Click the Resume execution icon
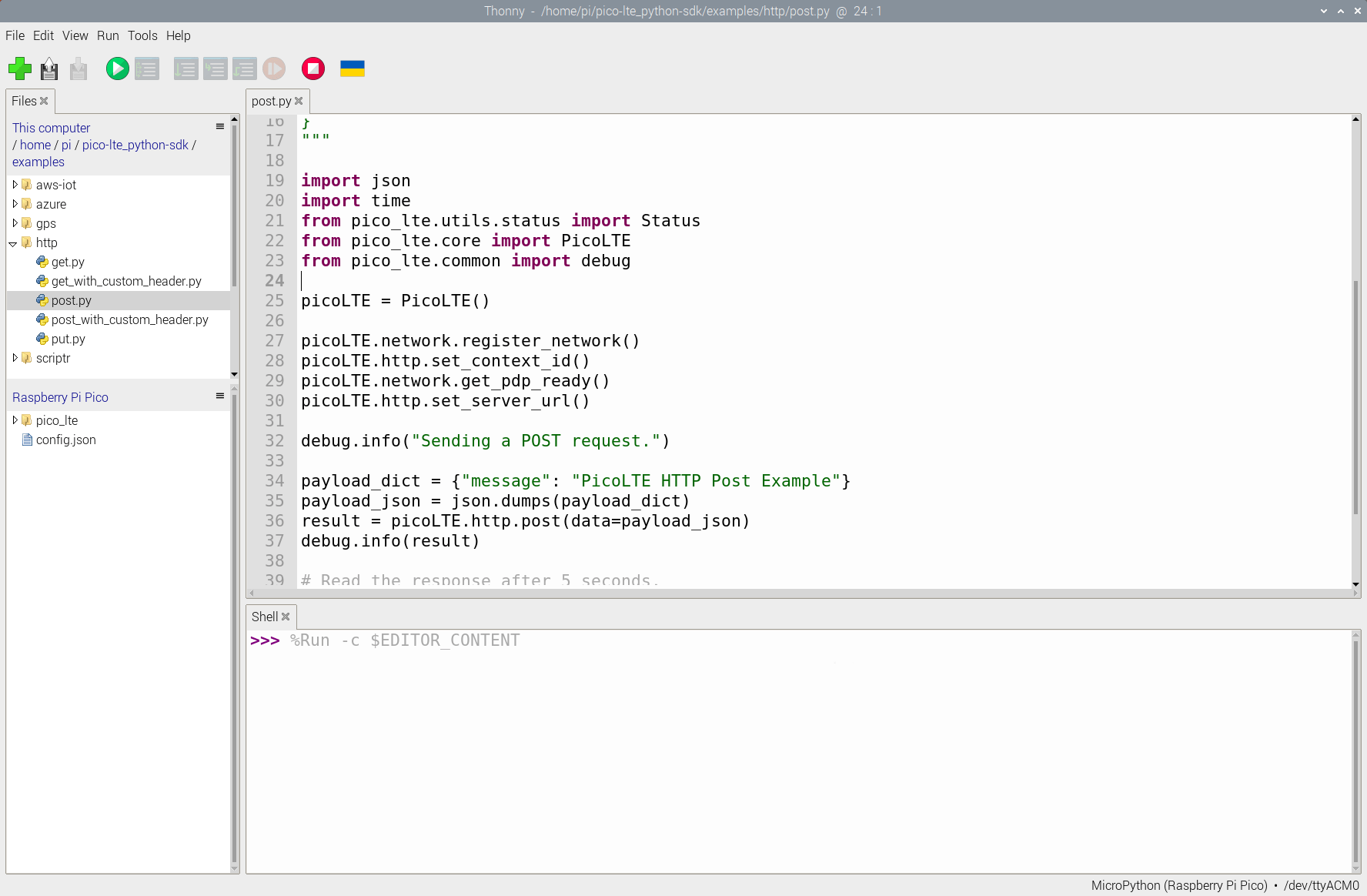Image resolution: width=1367 pixels, height=896 pixels. 274,69
